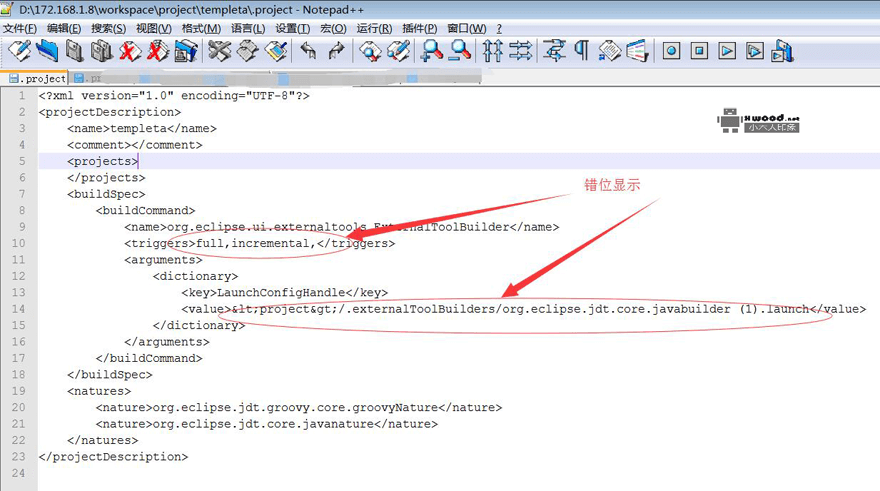Image resolution: width=880 pixels, height=491 pixels.
Task: Click the Close All documents icon
Action: 158,51
